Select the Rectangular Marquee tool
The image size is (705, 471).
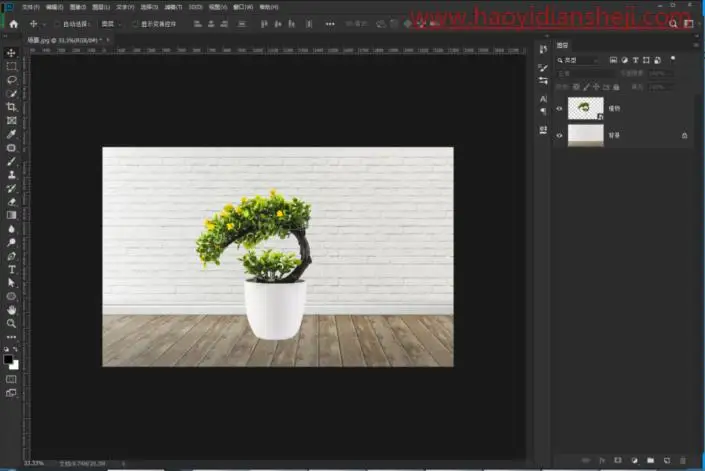point(11,66)
